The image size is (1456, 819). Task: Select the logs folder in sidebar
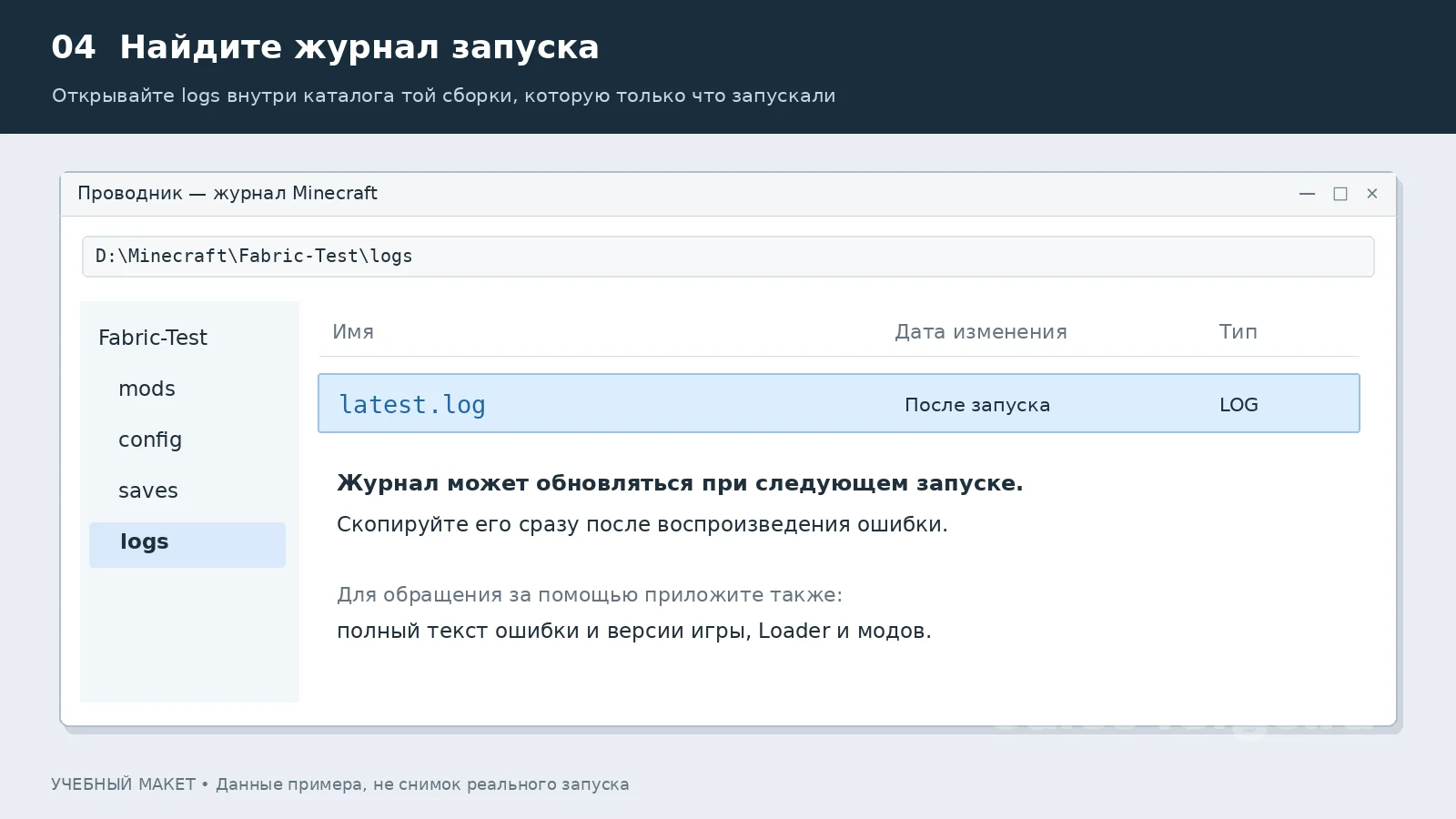coord(187,544)
